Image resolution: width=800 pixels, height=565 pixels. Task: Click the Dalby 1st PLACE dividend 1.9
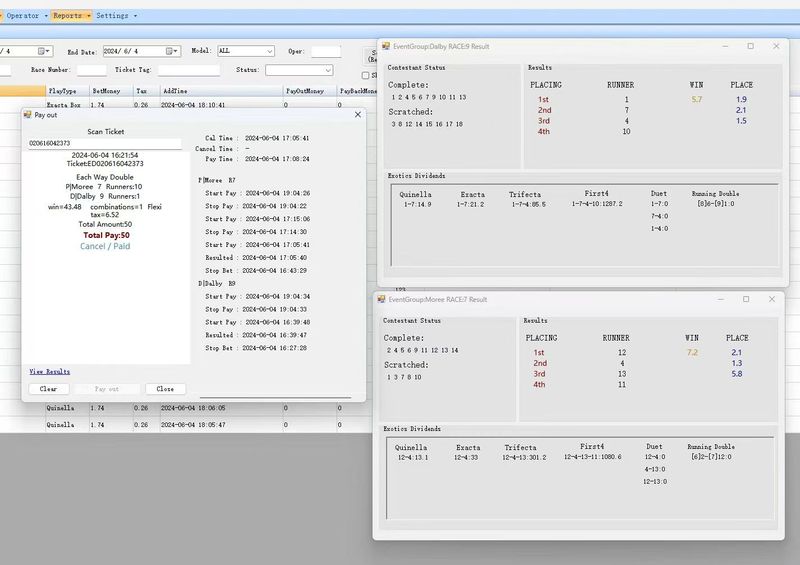tap(741, 99)
